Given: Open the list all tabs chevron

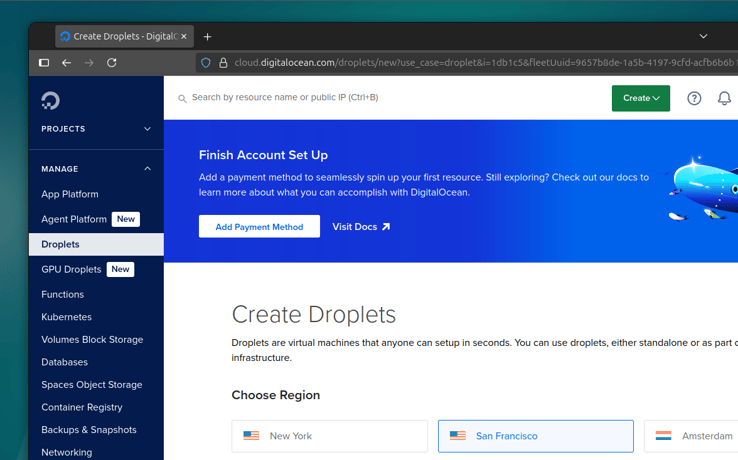Looking at the screenshot, I should [703, 36].
